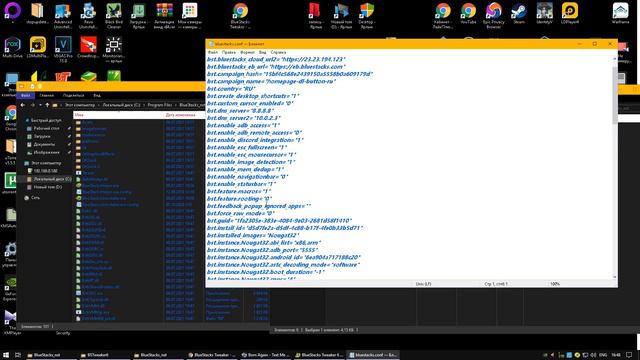
Task: Switch to bluestacks.conf Notepad taskbar button
Action: [372, 355]
